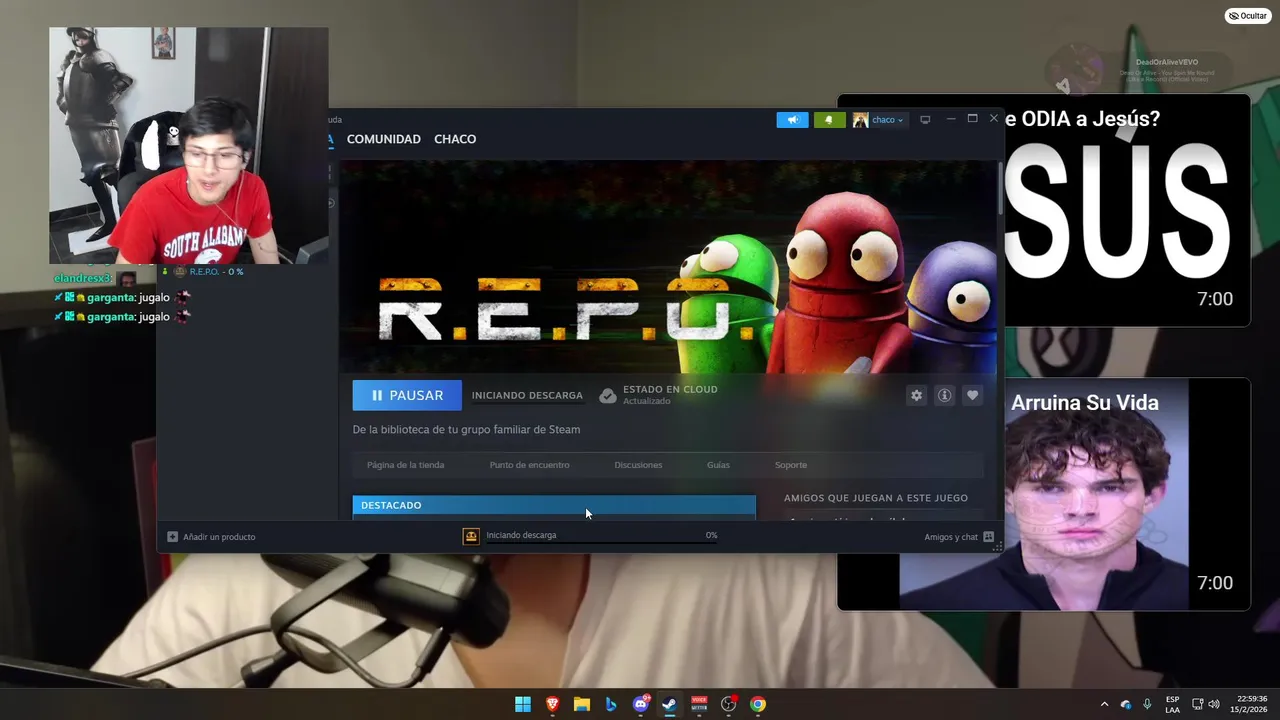Click the Steam window resize grip
Screen dimensions: 1280x720
coord(997,546)
